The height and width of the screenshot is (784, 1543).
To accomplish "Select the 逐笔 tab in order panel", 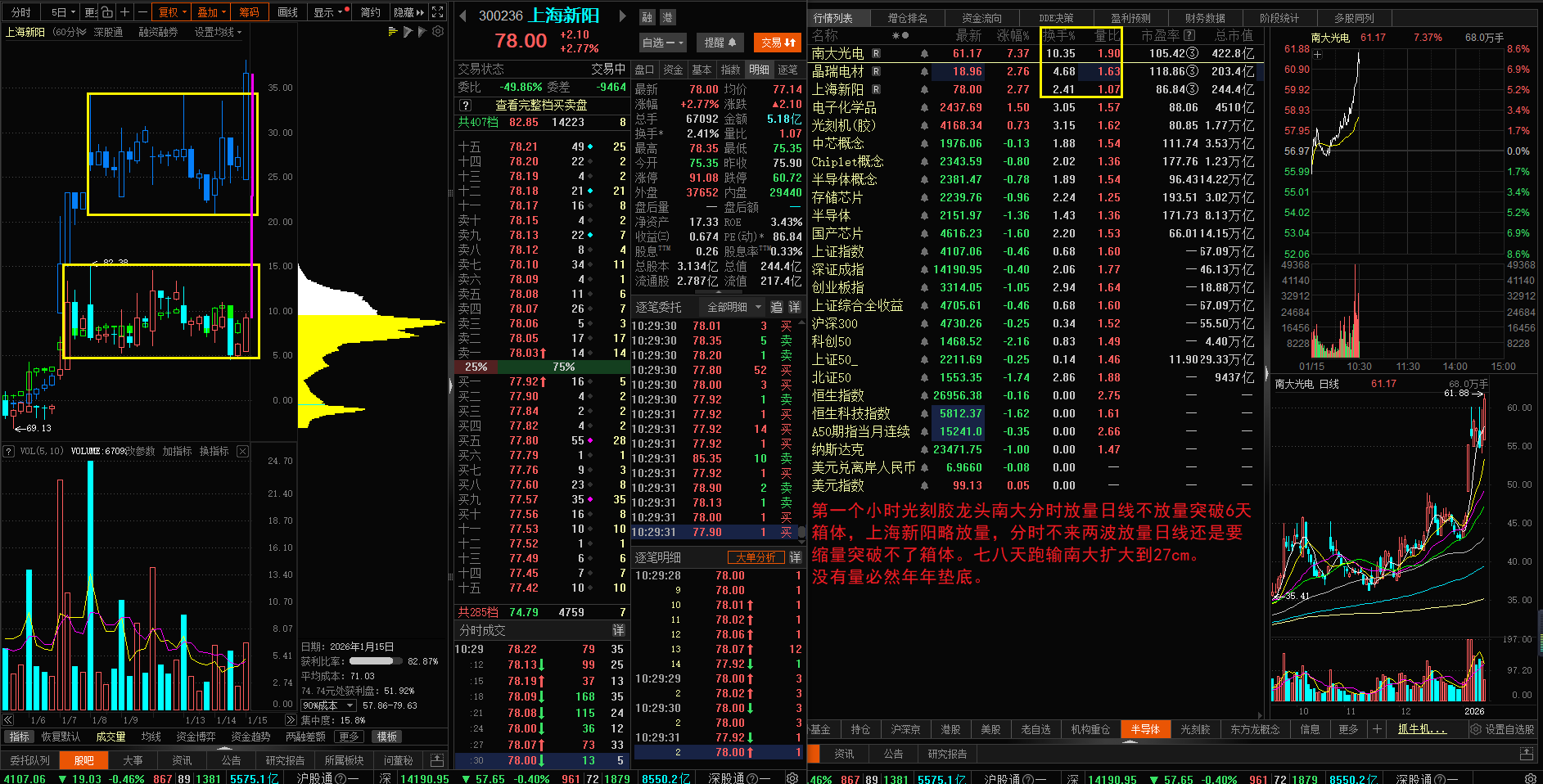I will coord(787,70).
